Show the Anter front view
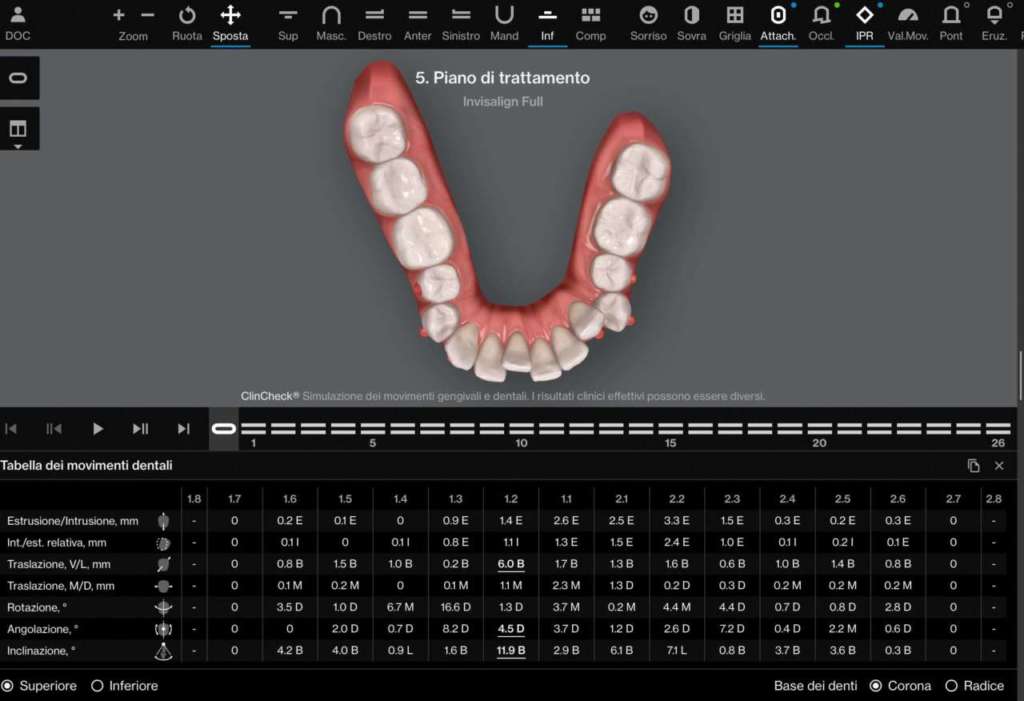 [417, 23]
